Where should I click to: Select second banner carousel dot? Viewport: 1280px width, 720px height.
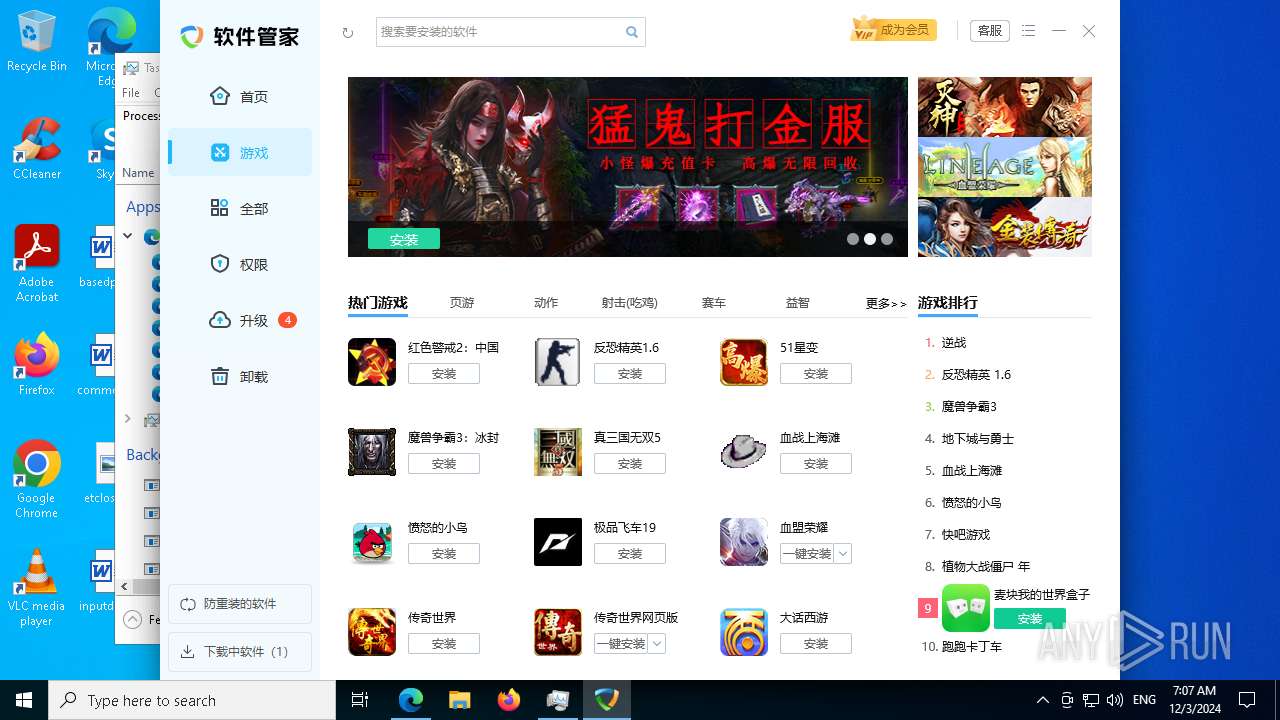[870, 239]
